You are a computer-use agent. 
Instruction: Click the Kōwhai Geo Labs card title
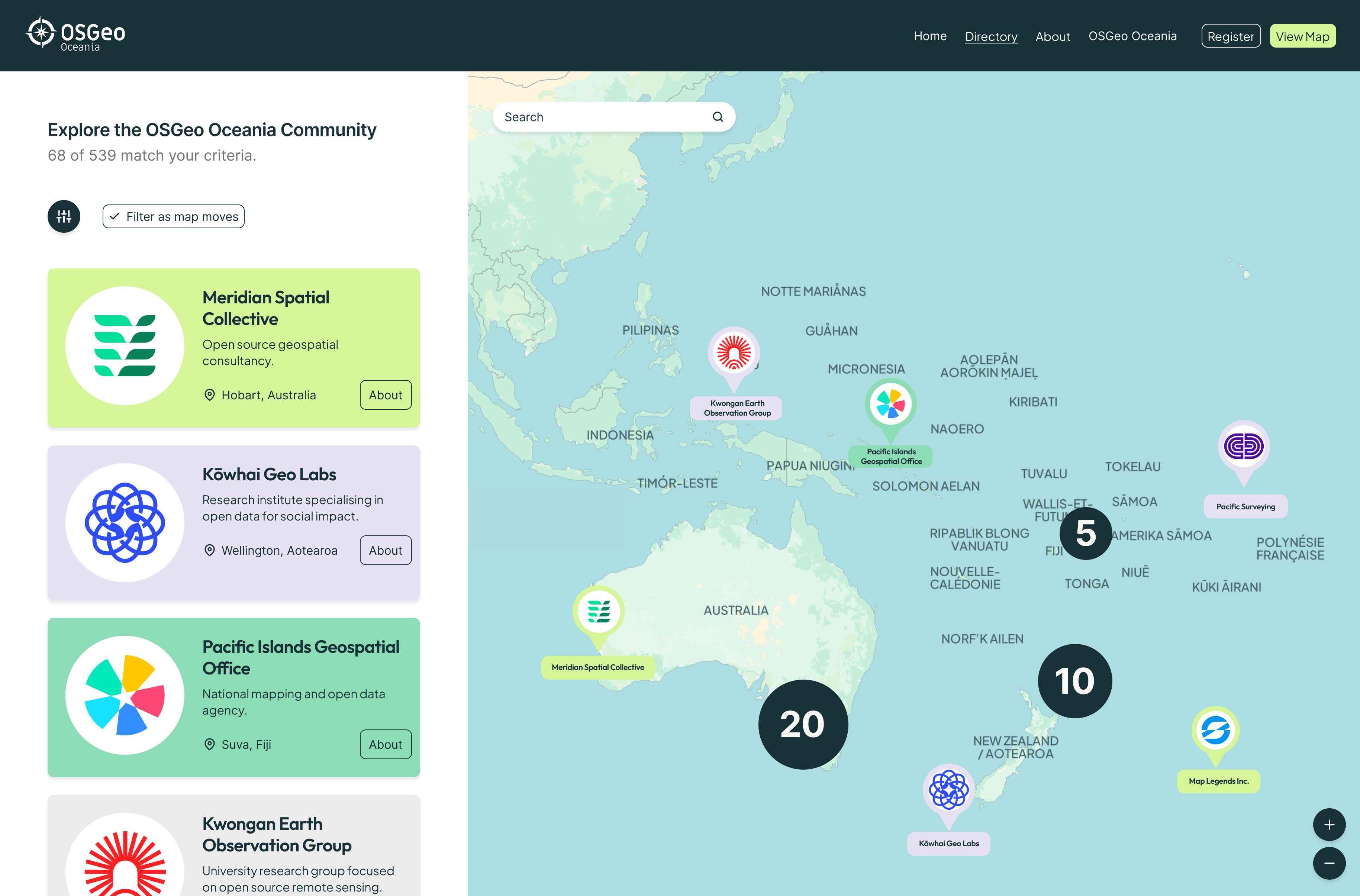coord(269,474)
